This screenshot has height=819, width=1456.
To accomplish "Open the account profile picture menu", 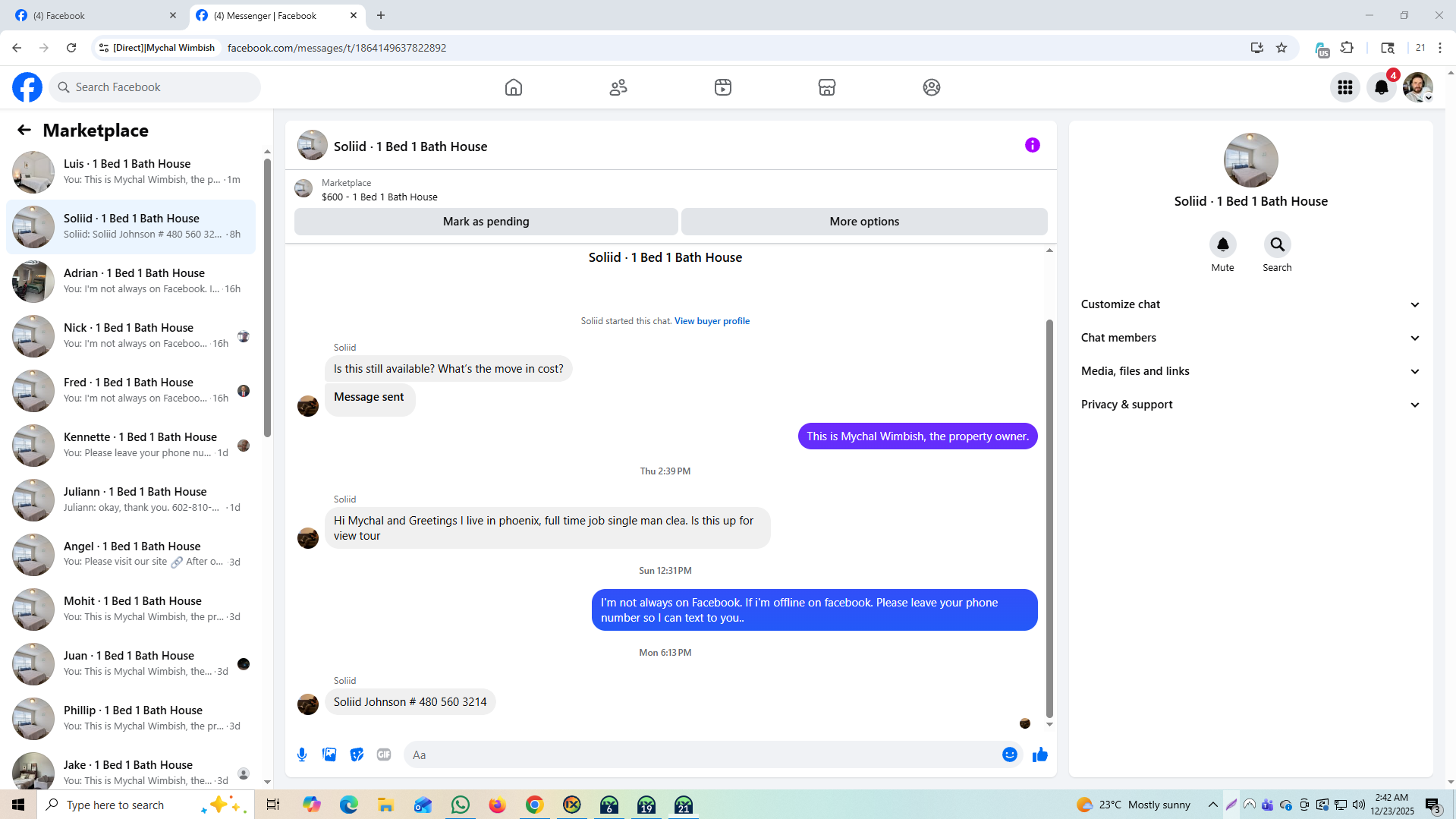I will click(1418, 87).
